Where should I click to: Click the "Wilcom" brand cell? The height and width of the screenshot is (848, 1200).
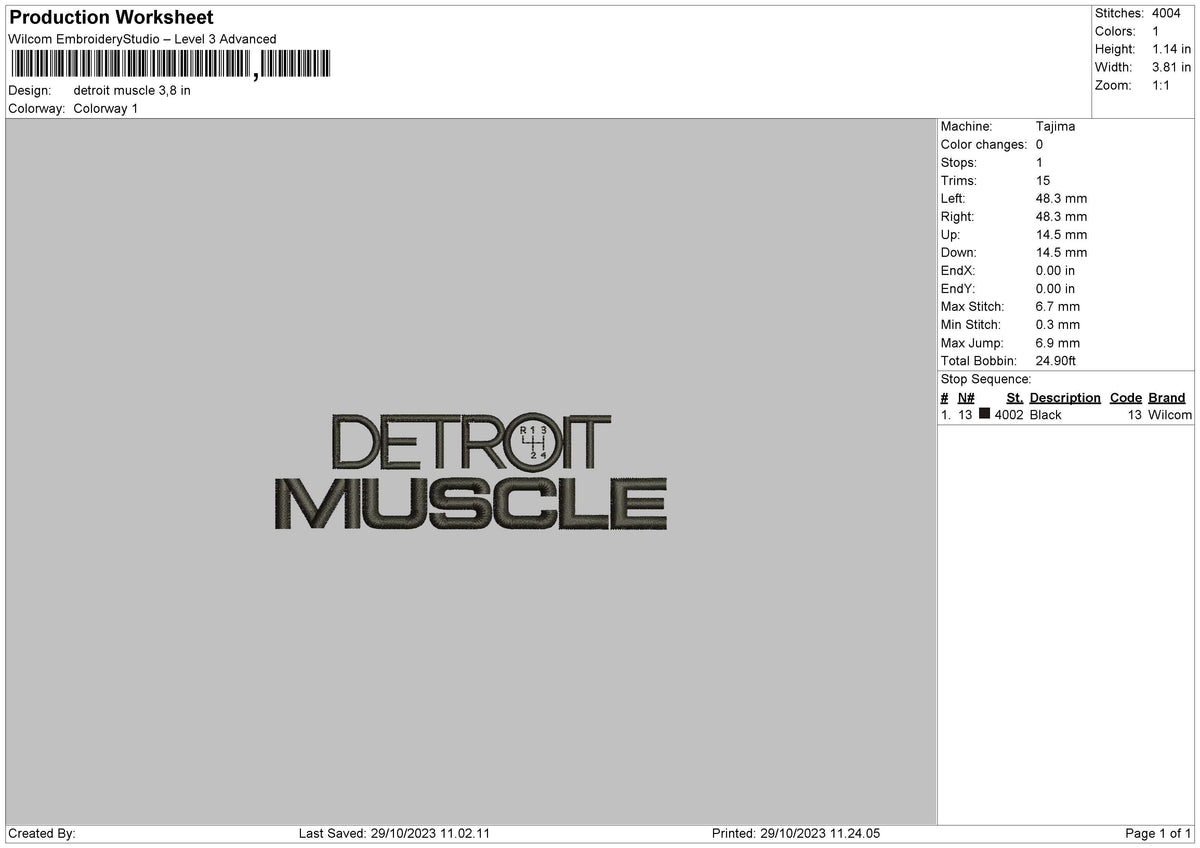pyautogui.click(x=1170, y=414)
